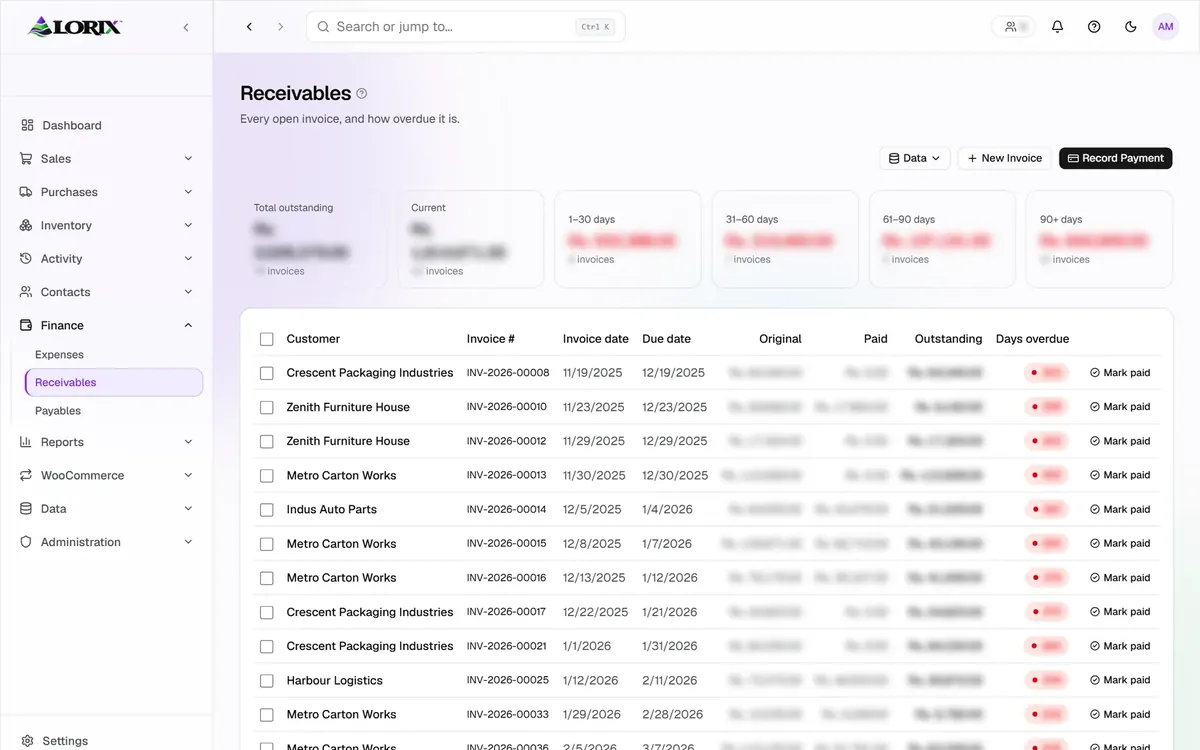Click the Inventory boxes icon
The height and width of the screenshot is (750, 1200).
(26, 225)
